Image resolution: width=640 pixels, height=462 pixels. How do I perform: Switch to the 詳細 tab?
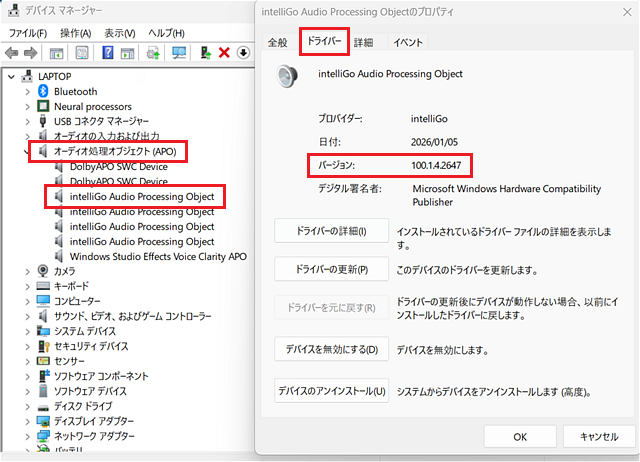pos(363,42)
